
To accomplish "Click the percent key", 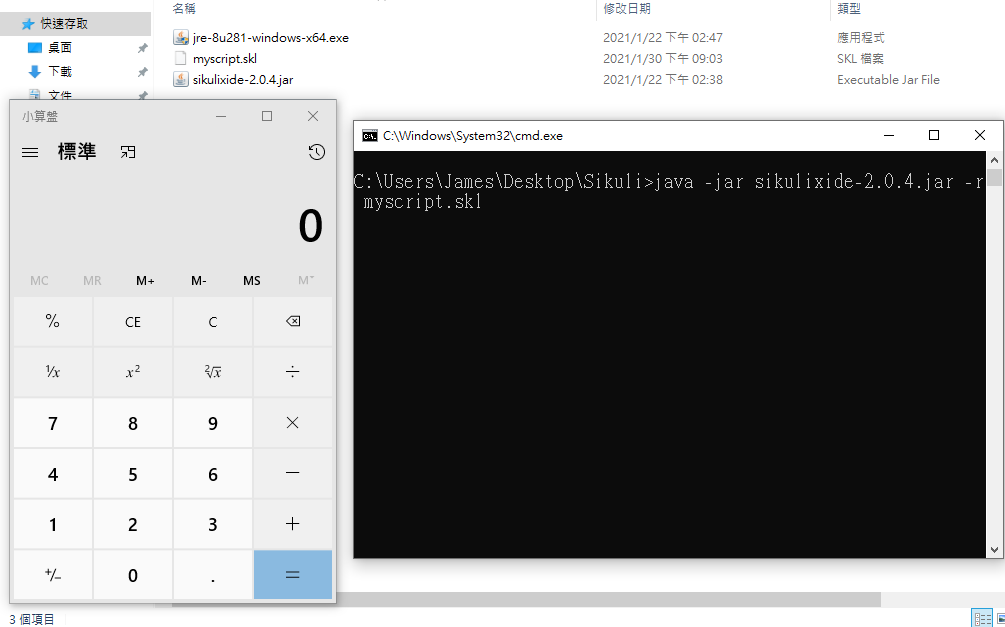I will 53,321.
